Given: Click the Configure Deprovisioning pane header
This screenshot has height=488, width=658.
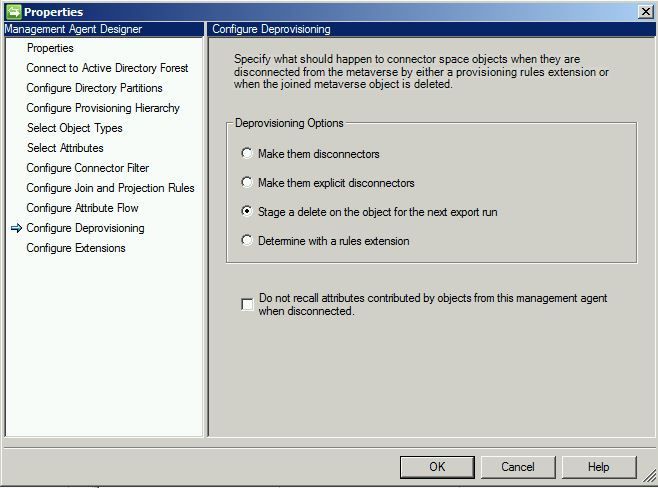Looking at the screenshot, I should click(x=431, y=29).
